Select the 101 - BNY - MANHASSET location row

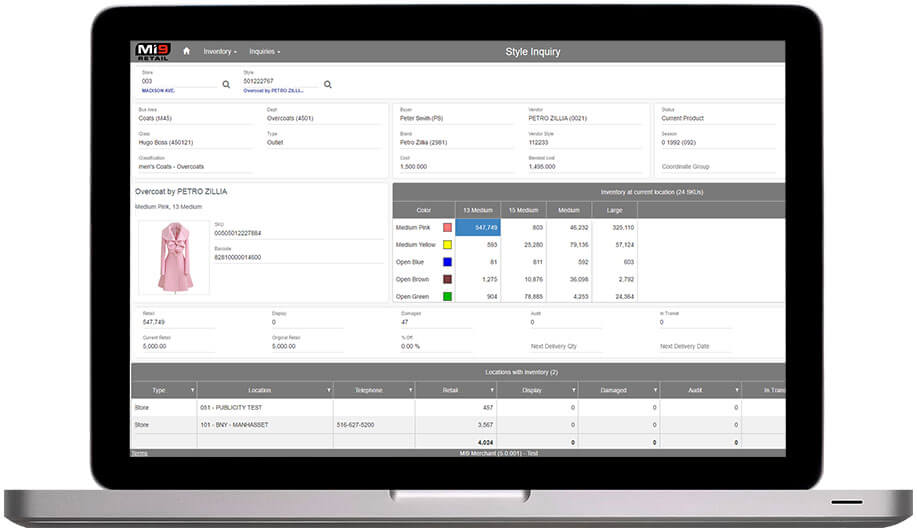click(x=458, y=425)
